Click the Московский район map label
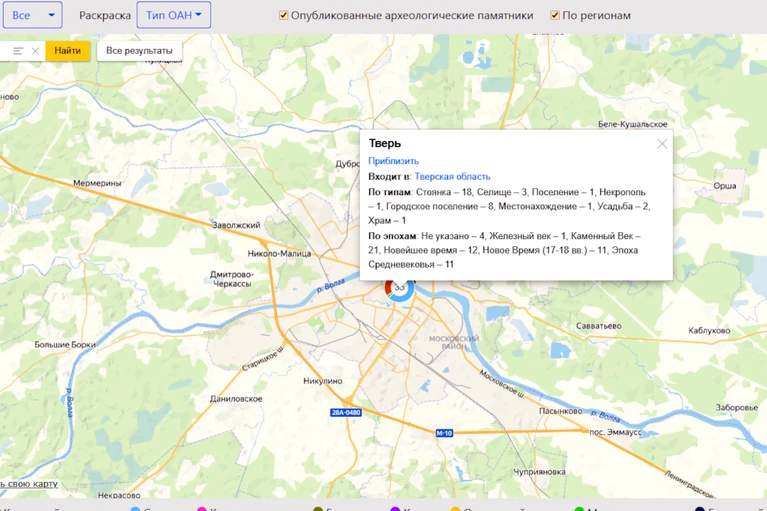This screenshot has width=767, height=511. (x=454, y=342)
